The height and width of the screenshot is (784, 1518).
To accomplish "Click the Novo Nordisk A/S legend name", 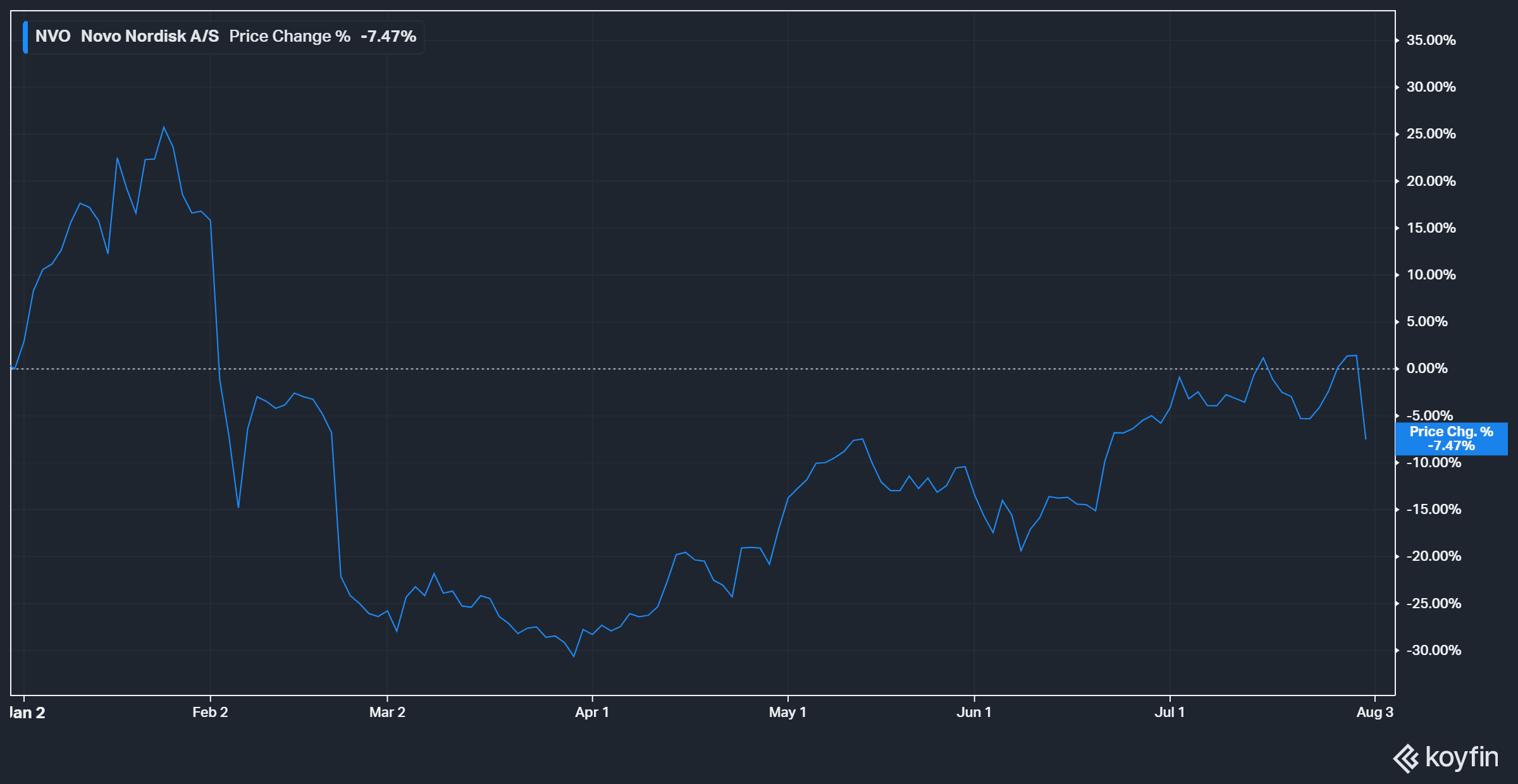I will tap(150, 37).
